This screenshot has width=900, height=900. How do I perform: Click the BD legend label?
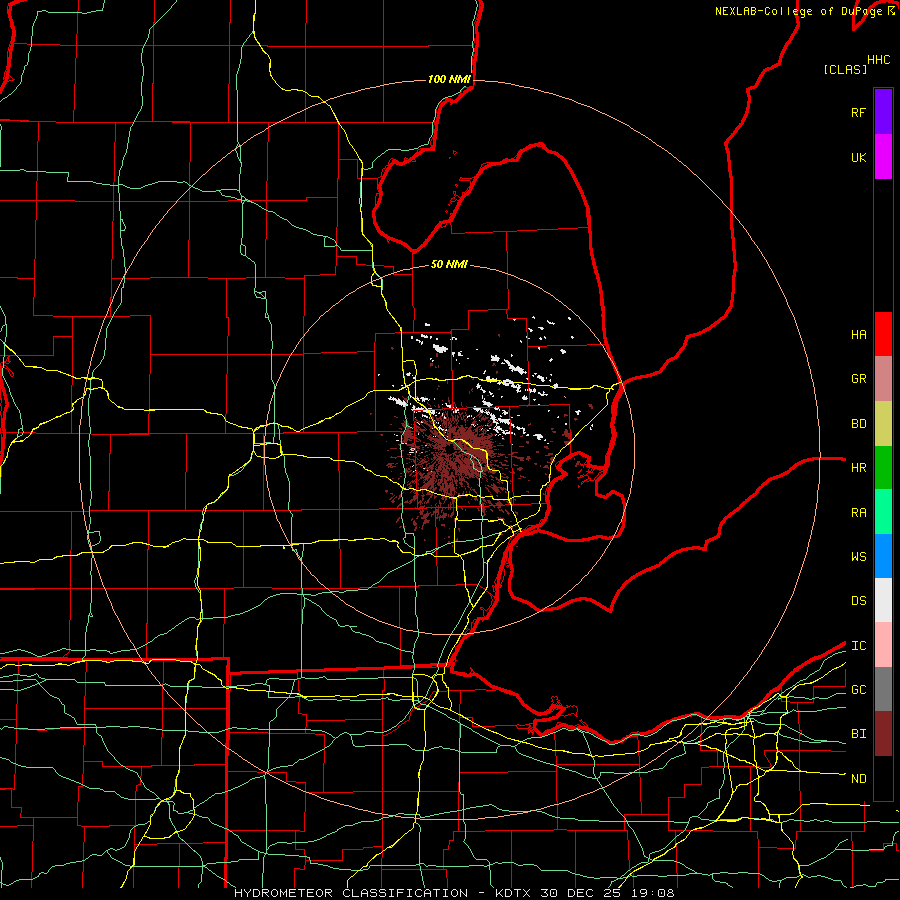pos(858,424)
